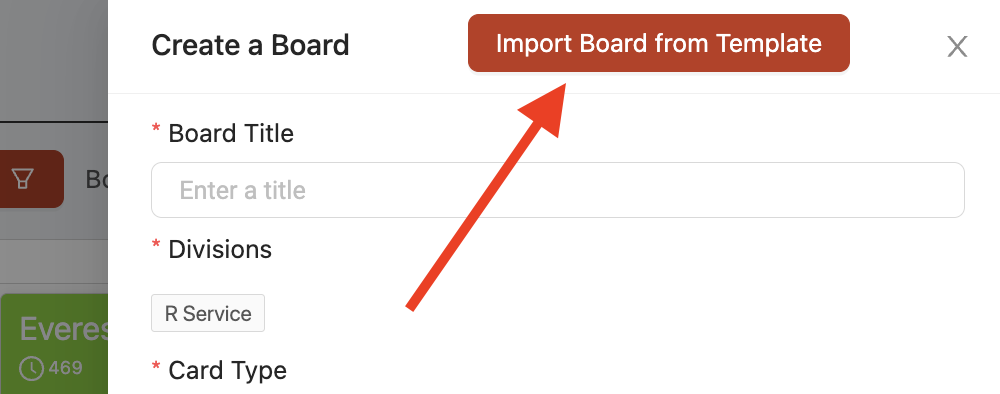Select the R Service division tag
This screenshot has height=394, width=1000.
(x=208, y=313)
